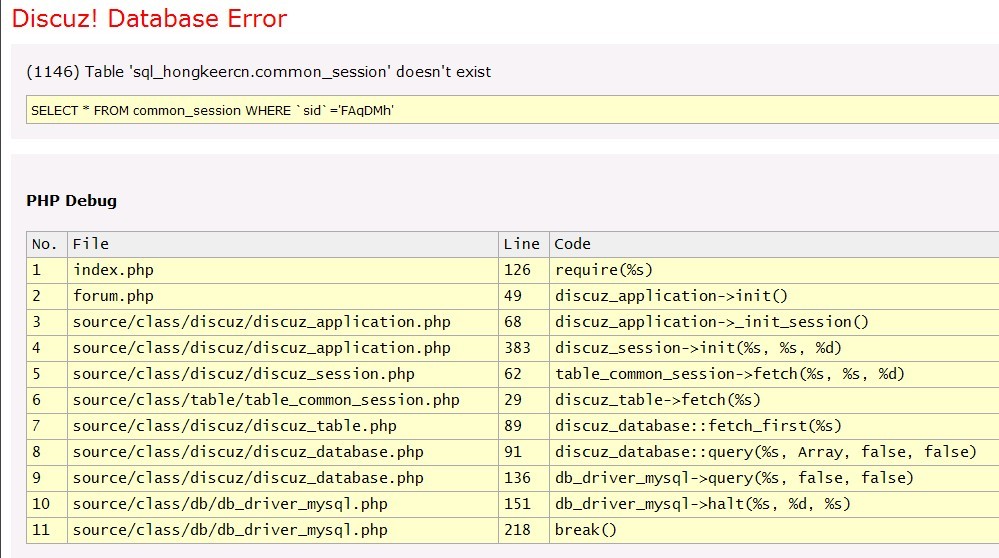Click the row number 1 cell
The height and width of the screenshot is (558, 999).
tap(47, 270)
